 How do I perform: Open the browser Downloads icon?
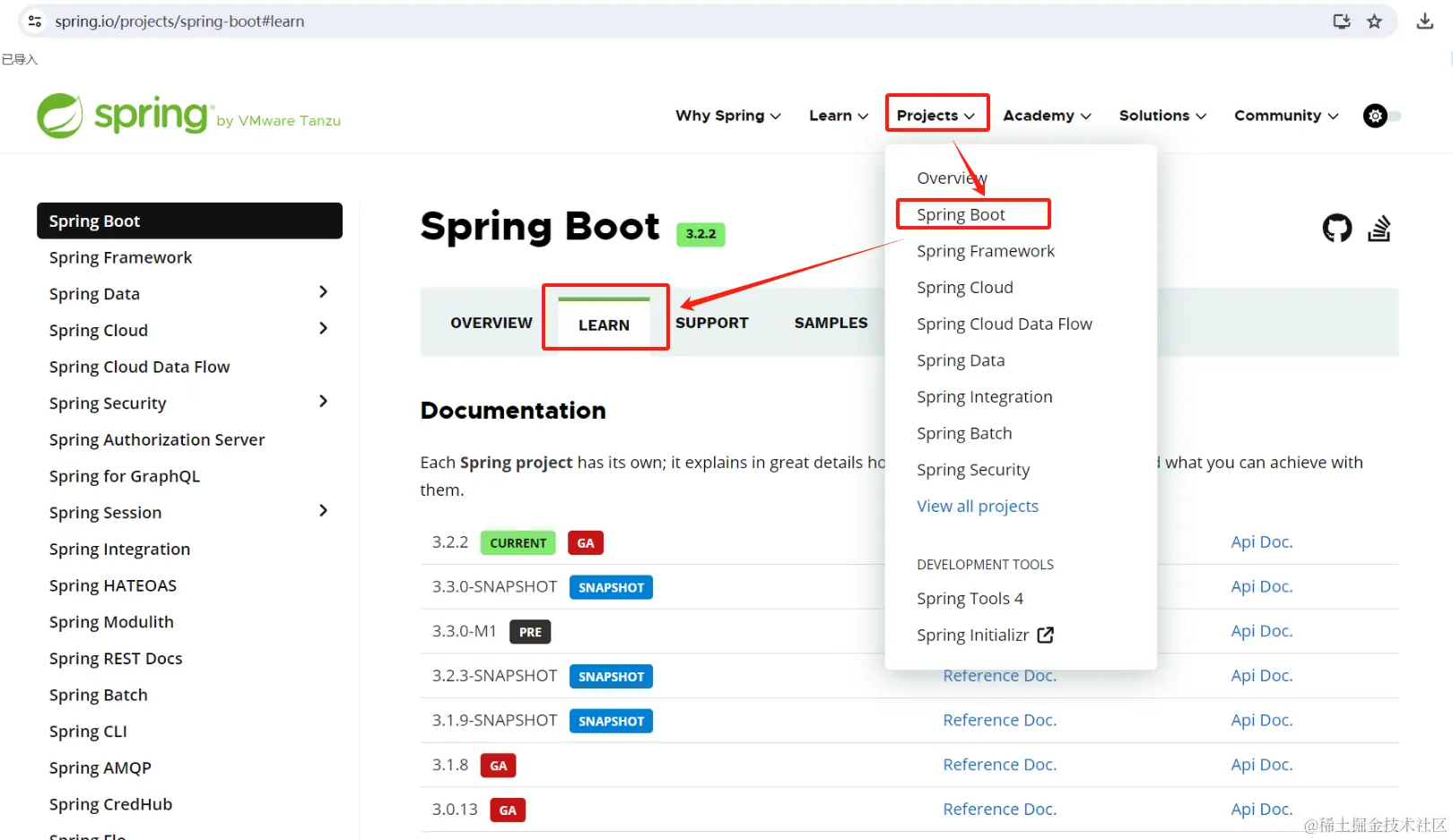(x=1424, y=20)
